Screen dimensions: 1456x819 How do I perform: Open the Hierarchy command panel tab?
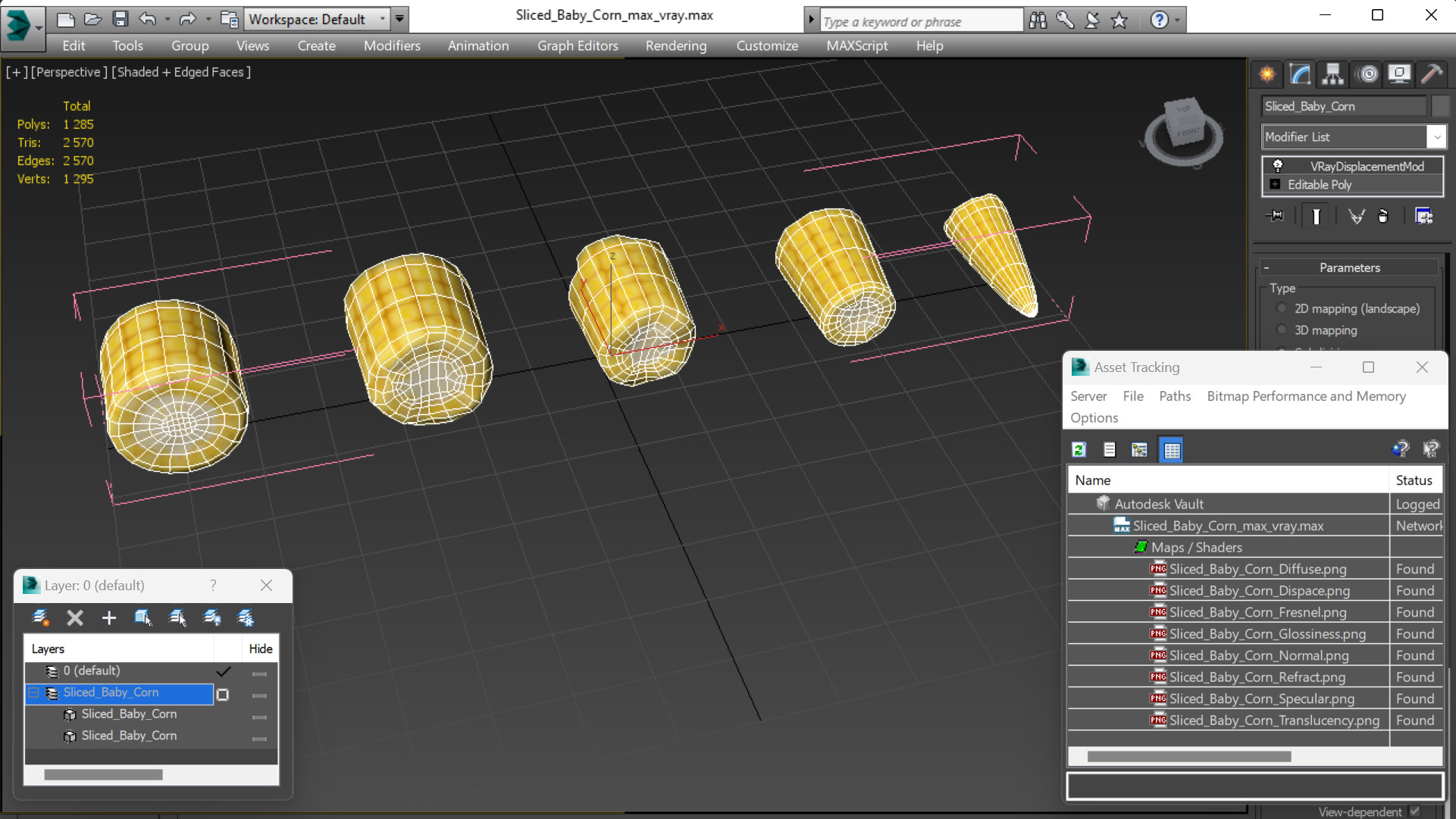[1333, 74]
